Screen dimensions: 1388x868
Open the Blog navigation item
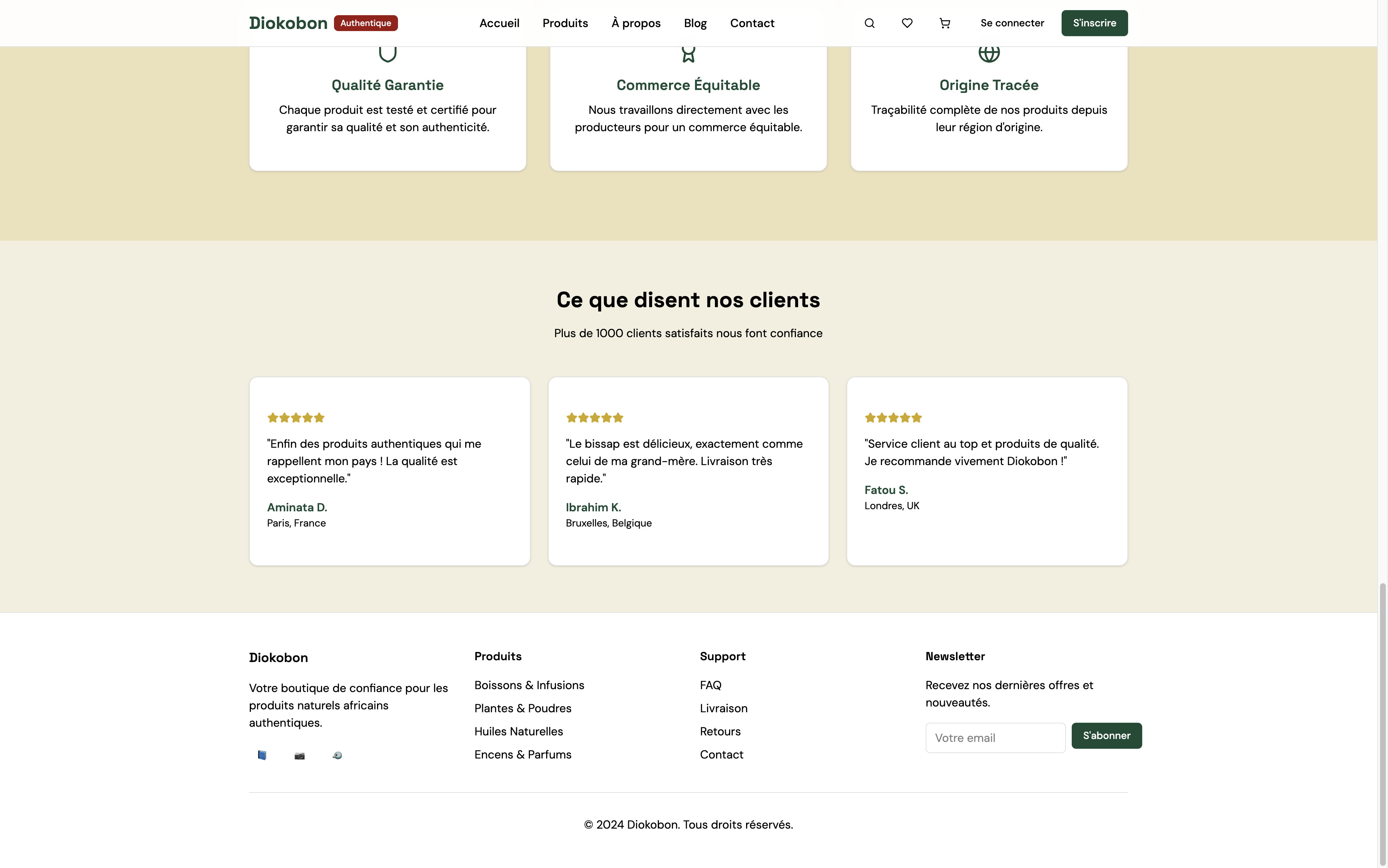pos(695,23)
